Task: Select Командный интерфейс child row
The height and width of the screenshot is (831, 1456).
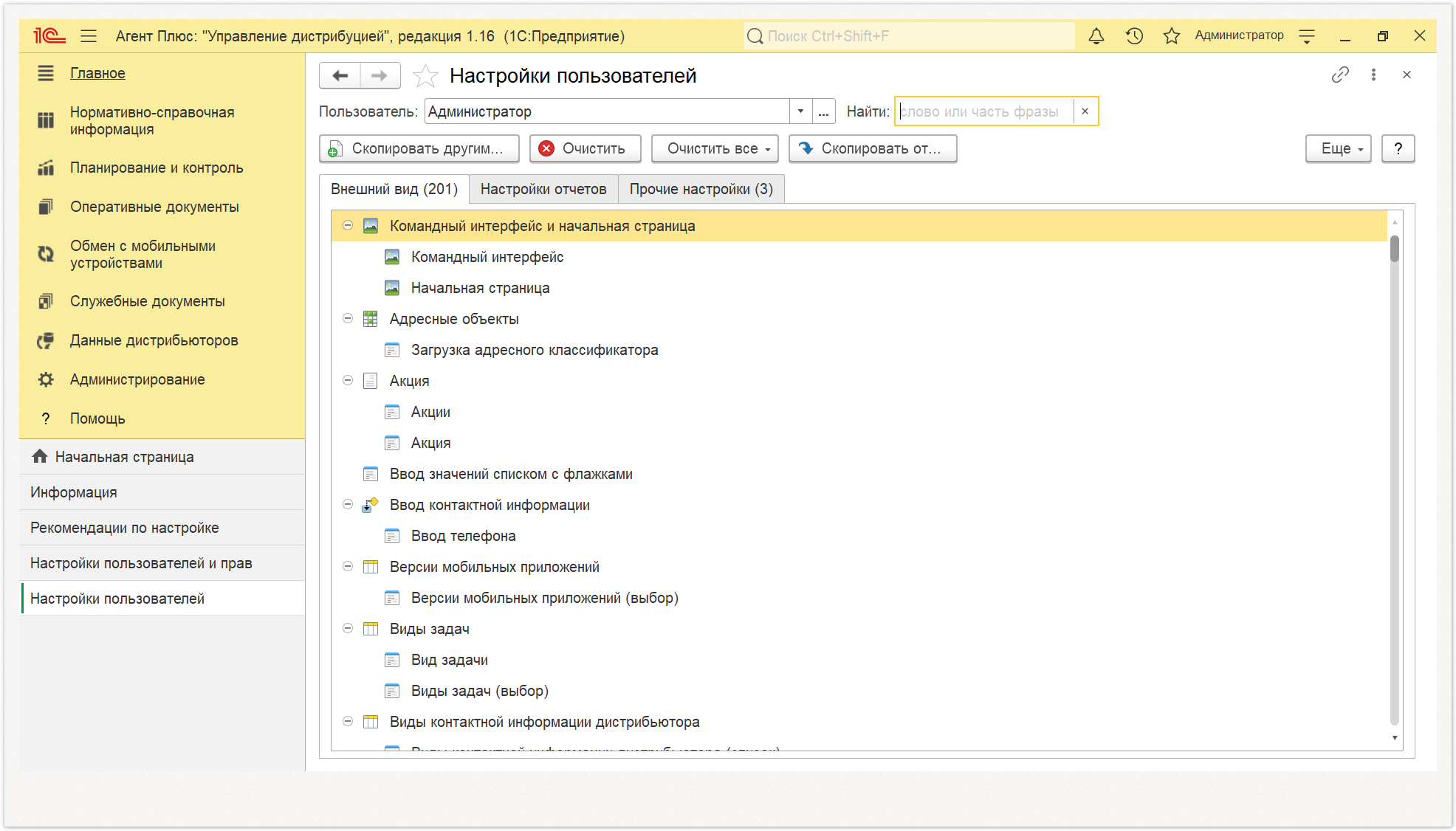Action: tap(859, 257)
